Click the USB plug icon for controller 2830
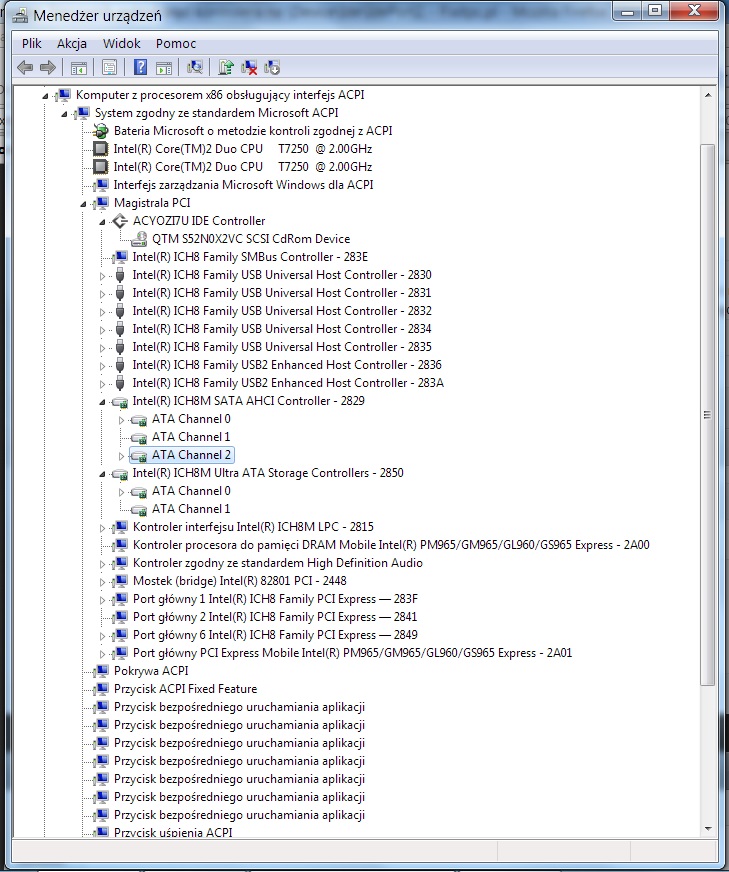Viewport: 729px width, 872px height. pyautogui.click(x=120, y=275)
